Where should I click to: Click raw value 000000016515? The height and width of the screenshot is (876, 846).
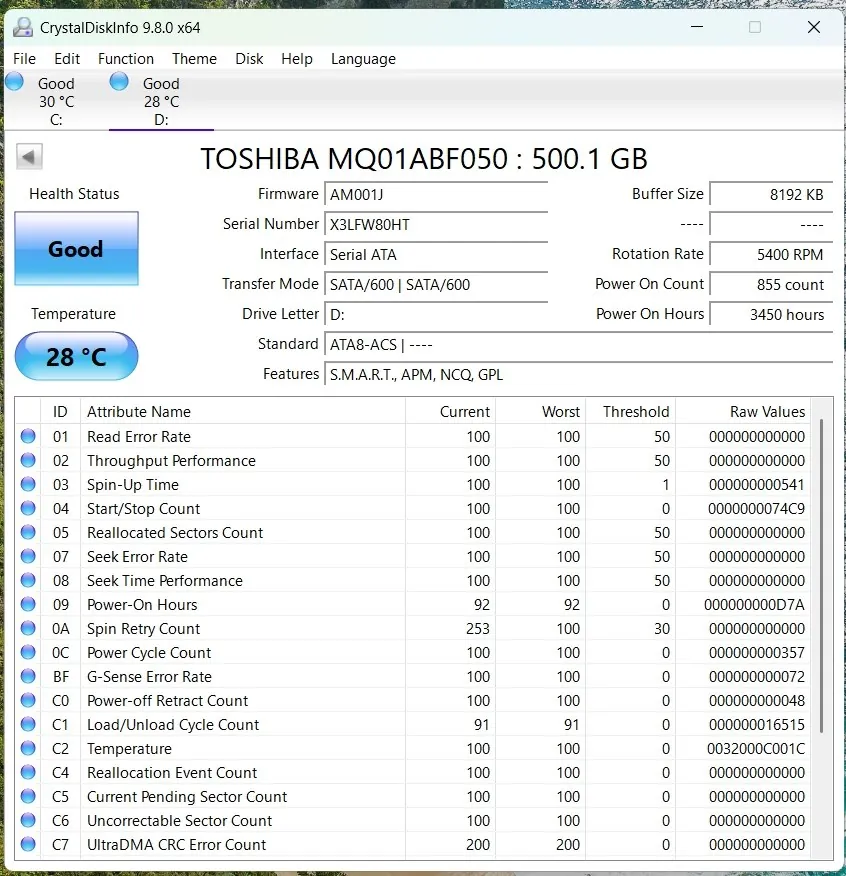click(757, 725)
